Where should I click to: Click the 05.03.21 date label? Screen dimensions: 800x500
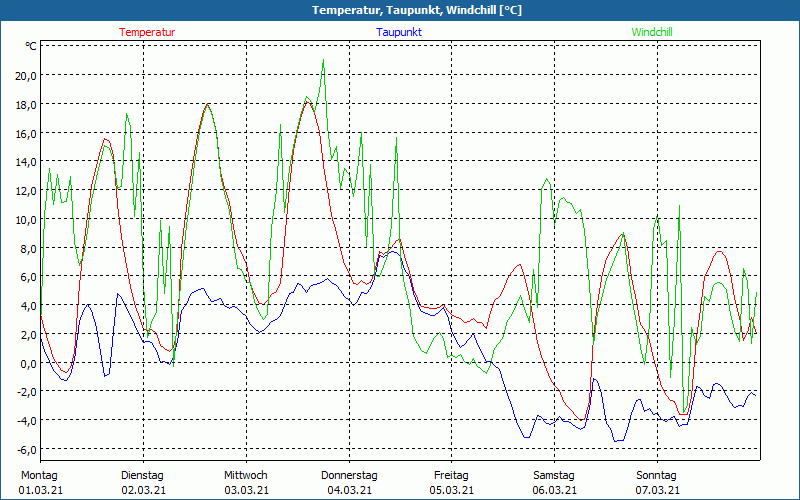pyautogui.click(x=452, y=490)
